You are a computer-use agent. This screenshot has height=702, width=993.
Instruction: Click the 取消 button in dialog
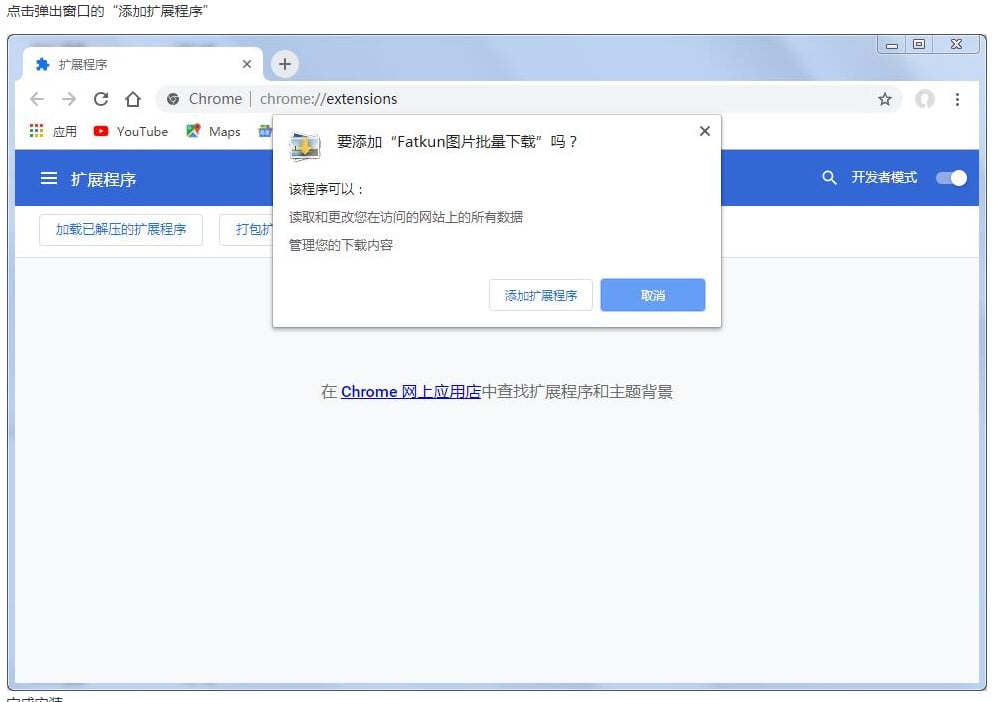point(652,295)
